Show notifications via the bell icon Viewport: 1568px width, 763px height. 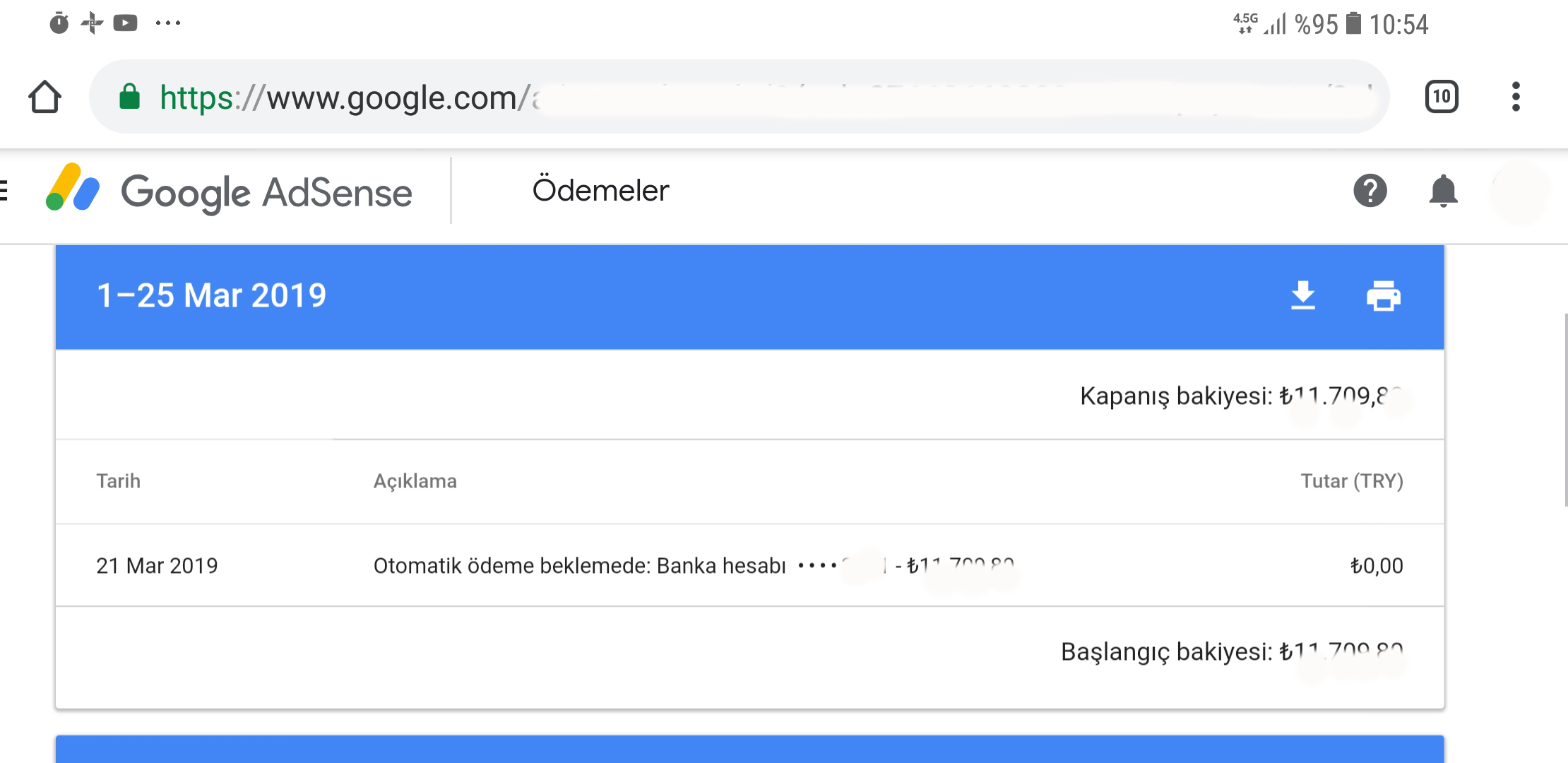[1443, 191]
